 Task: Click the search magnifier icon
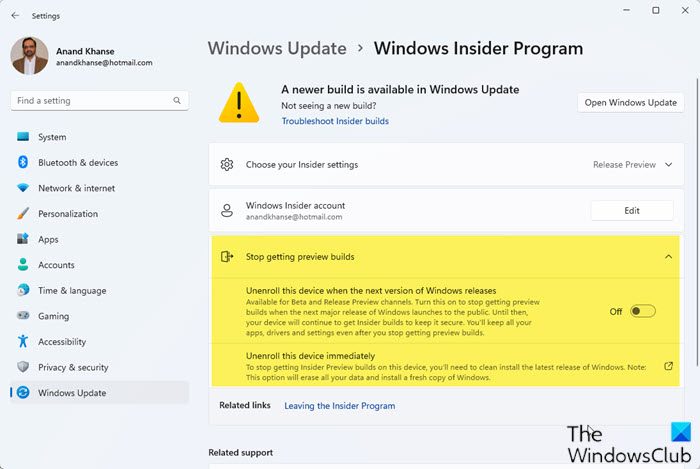pos(177,101)
